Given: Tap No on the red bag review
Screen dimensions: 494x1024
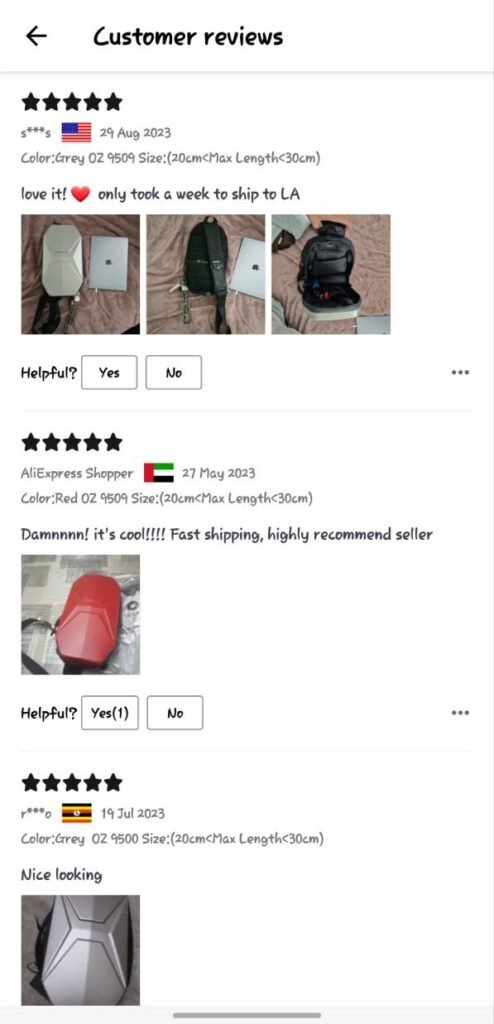Looking at the screenshot, I should coord(175,712).
